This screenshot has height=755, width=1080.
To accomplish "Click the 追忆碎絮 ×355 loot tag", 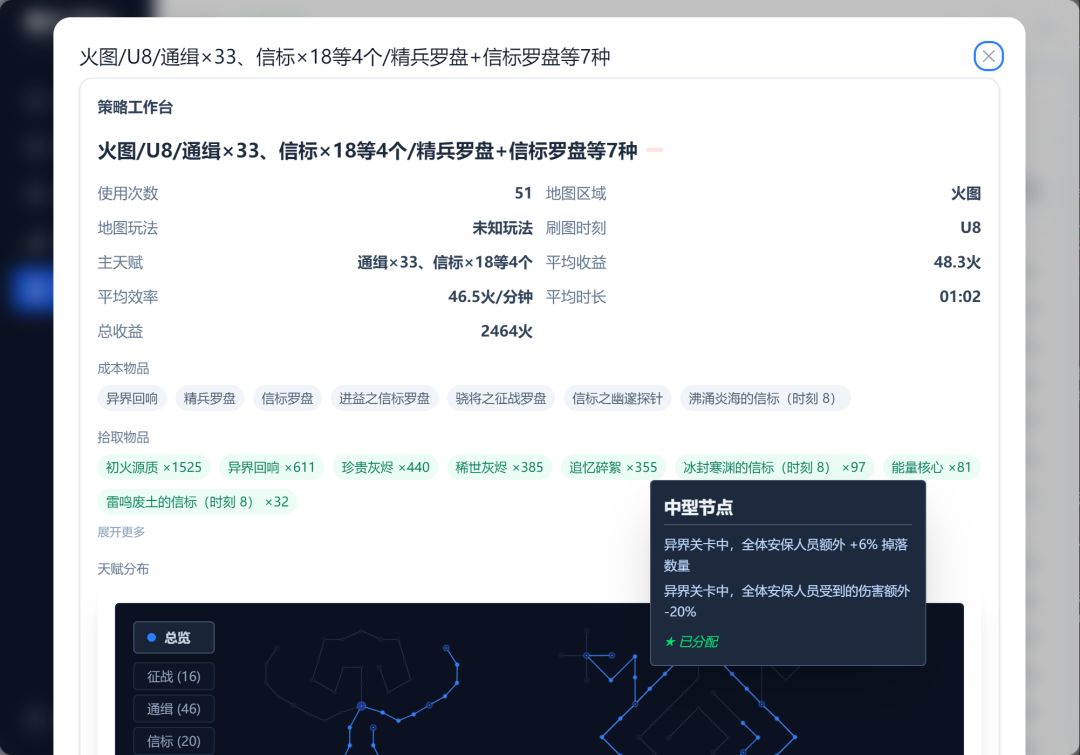I will [613, 467].
